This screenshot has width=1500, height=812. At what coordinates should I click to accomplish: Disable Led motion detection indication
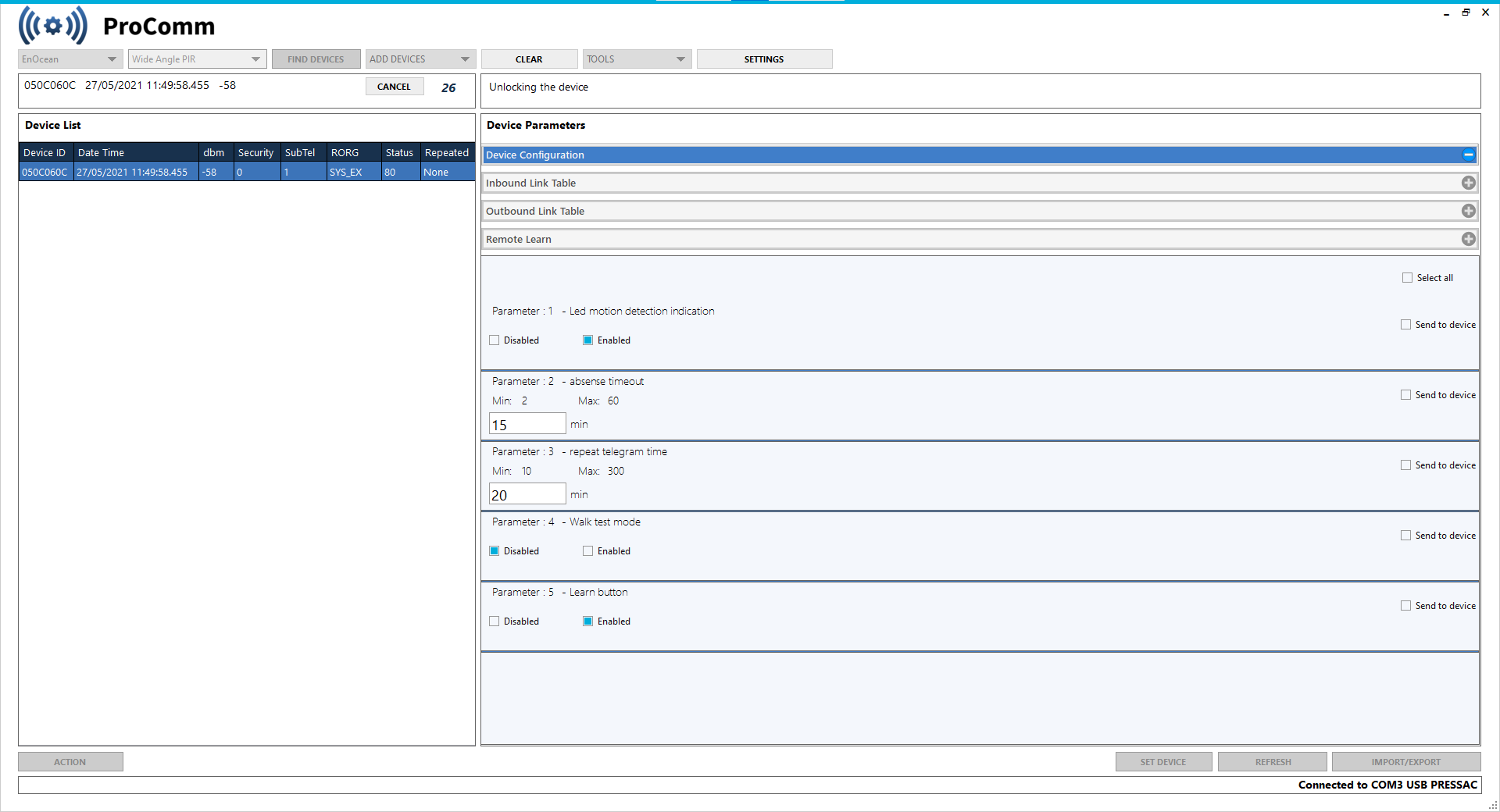(x=494, y=340)
